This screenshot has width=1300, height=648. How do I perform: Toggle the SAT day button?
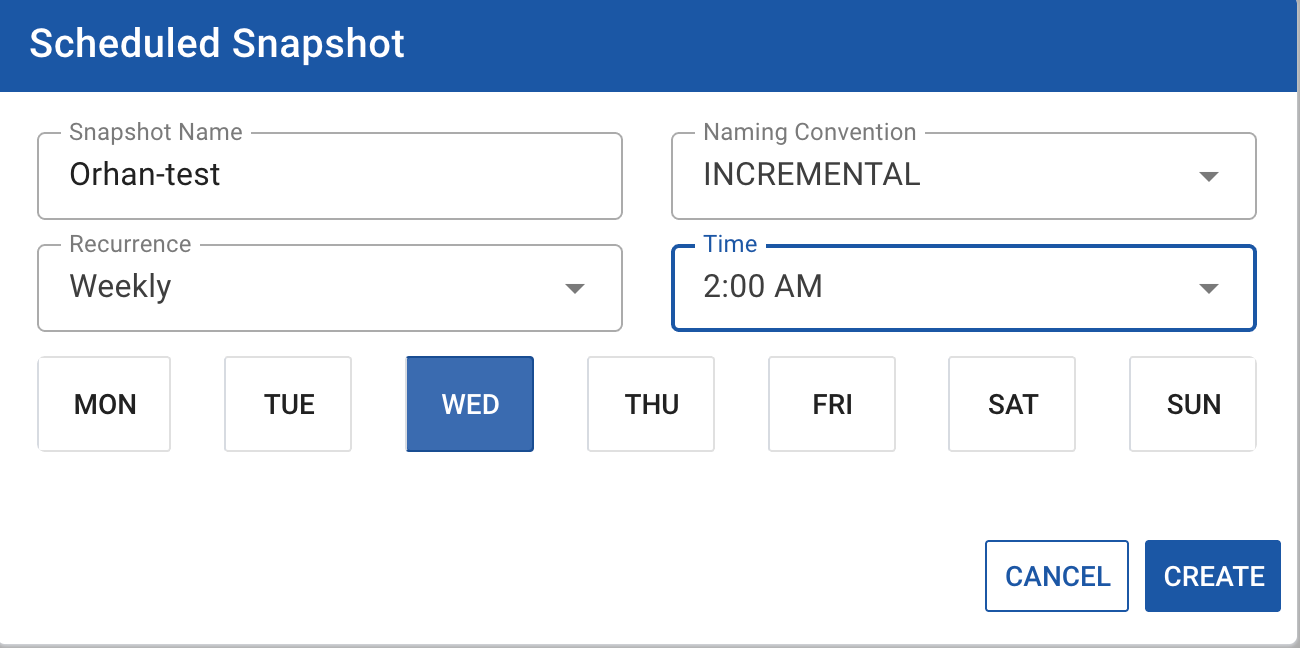1012,404
